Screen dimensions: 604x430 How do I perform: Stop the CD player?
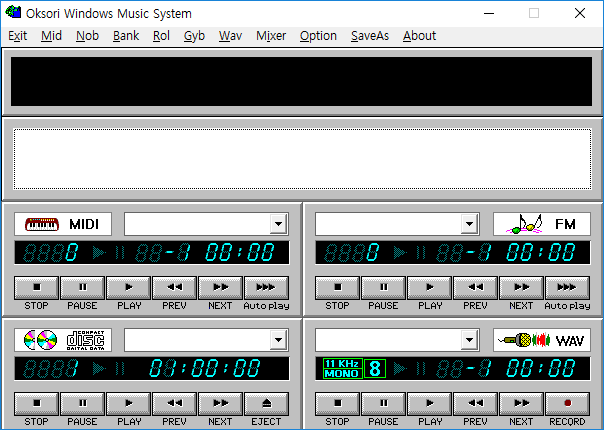click(x=36, y=403)
